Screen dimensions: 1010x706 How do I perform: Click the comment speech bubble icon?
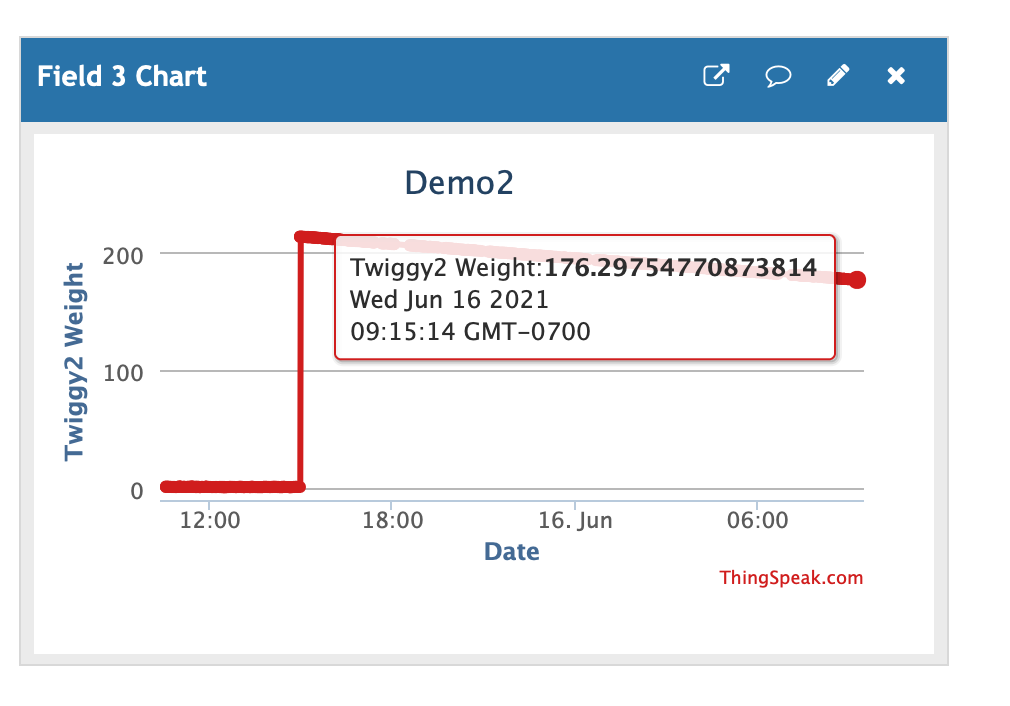(778, 76)
